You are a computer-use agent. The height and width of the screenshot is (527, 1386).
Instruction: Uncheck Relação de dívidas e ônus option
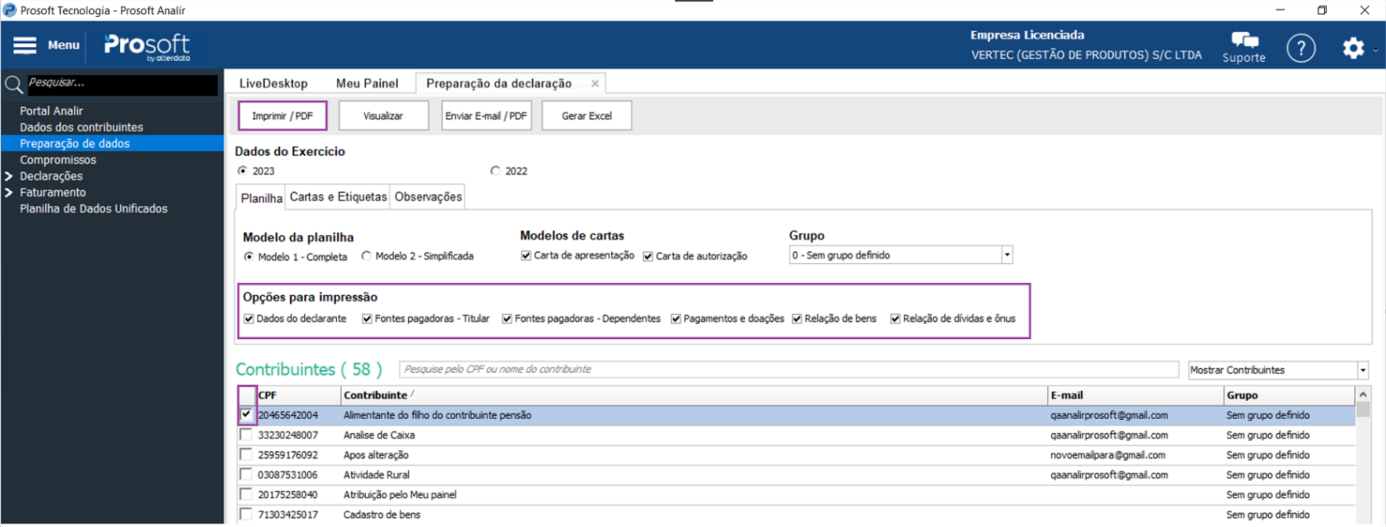(896, 319)
